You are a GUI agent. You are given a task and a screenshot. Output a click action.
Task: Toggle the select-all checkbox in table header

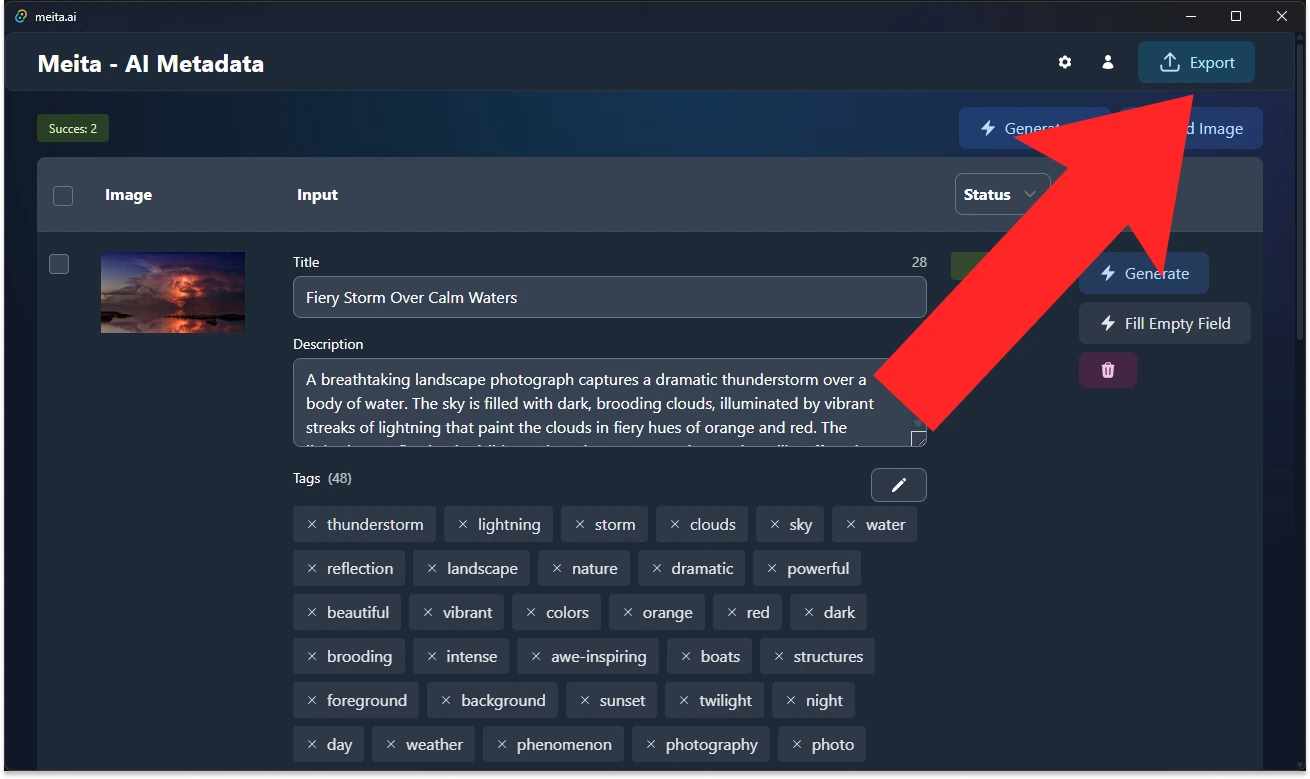click(62, 195)
